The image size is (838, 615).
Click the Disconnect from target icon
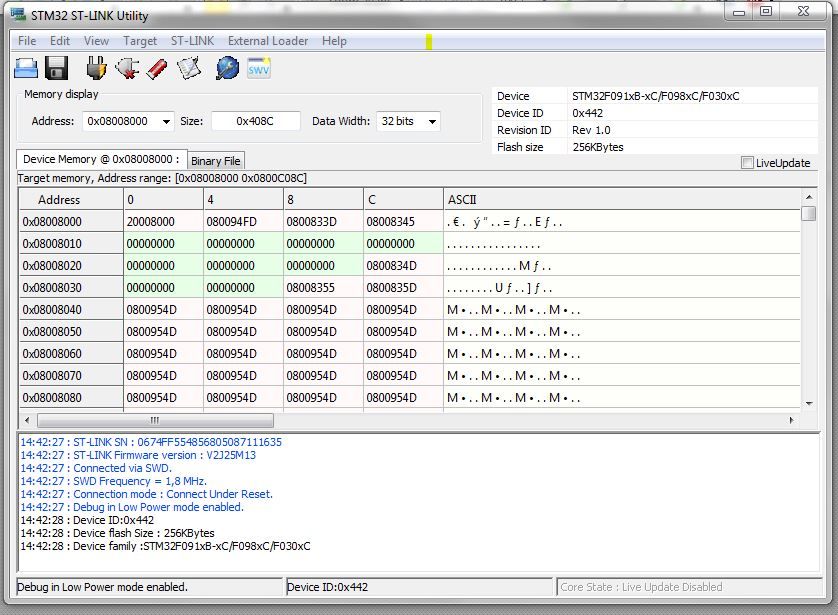coord(127,68)
